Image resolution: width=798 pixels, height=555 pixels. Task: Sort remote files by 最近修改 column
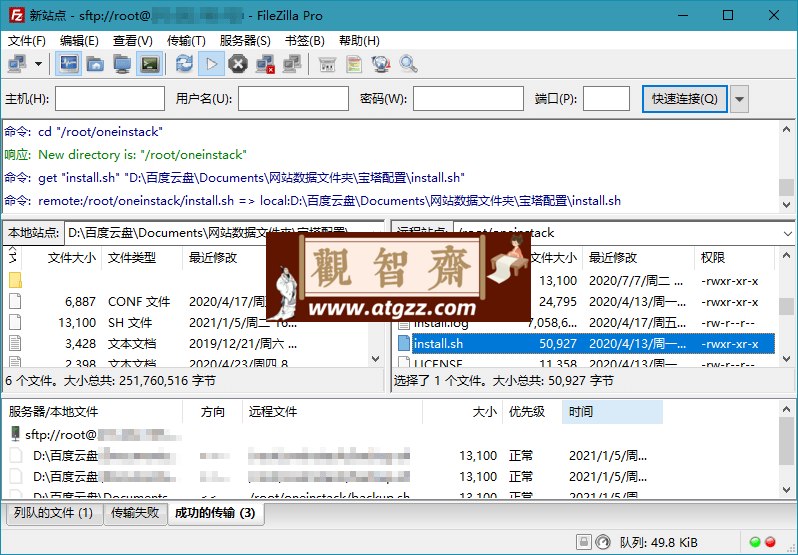pos(638,258)
